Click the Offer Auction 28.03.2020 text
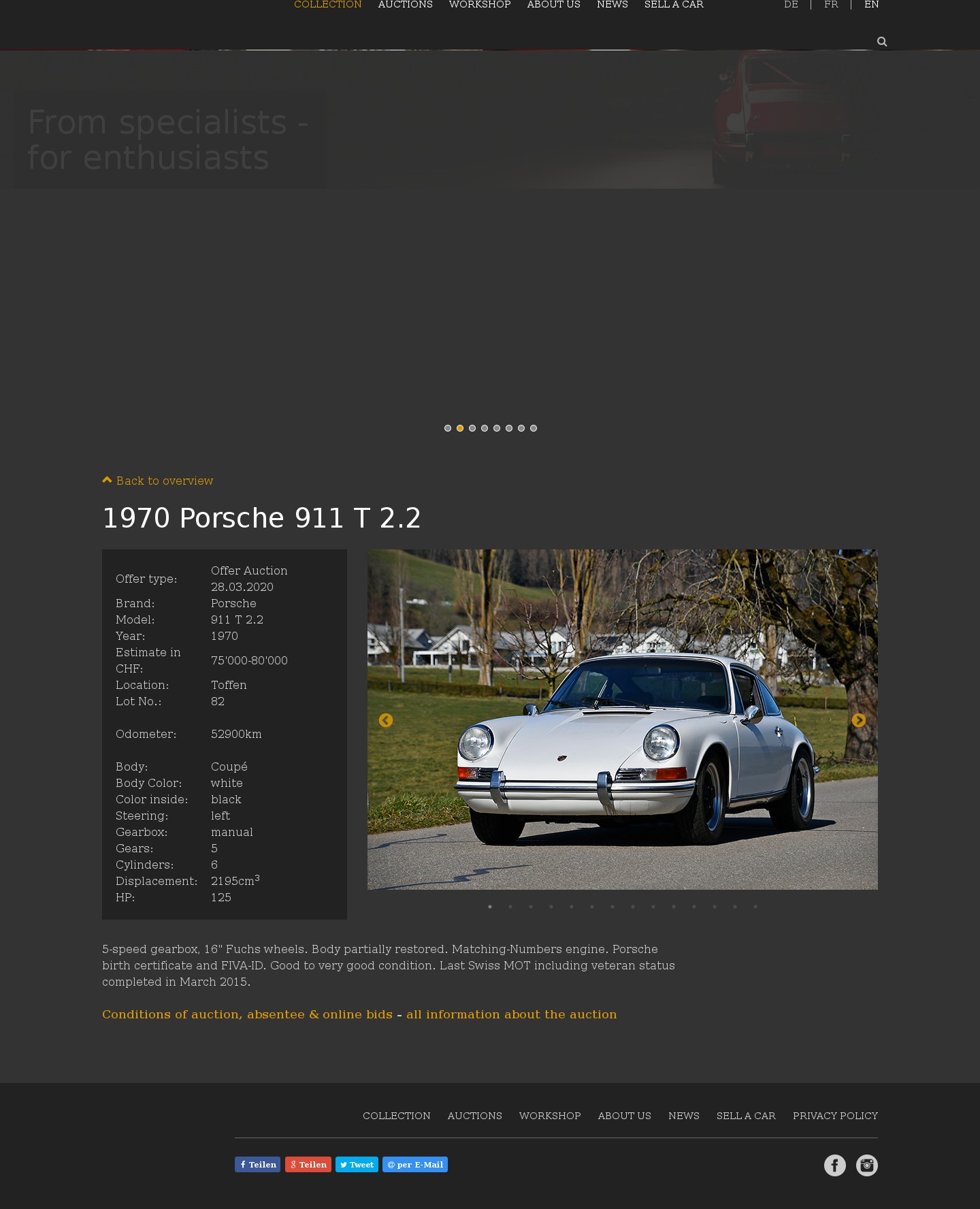 pyautogui.click(x=249, y=579)
